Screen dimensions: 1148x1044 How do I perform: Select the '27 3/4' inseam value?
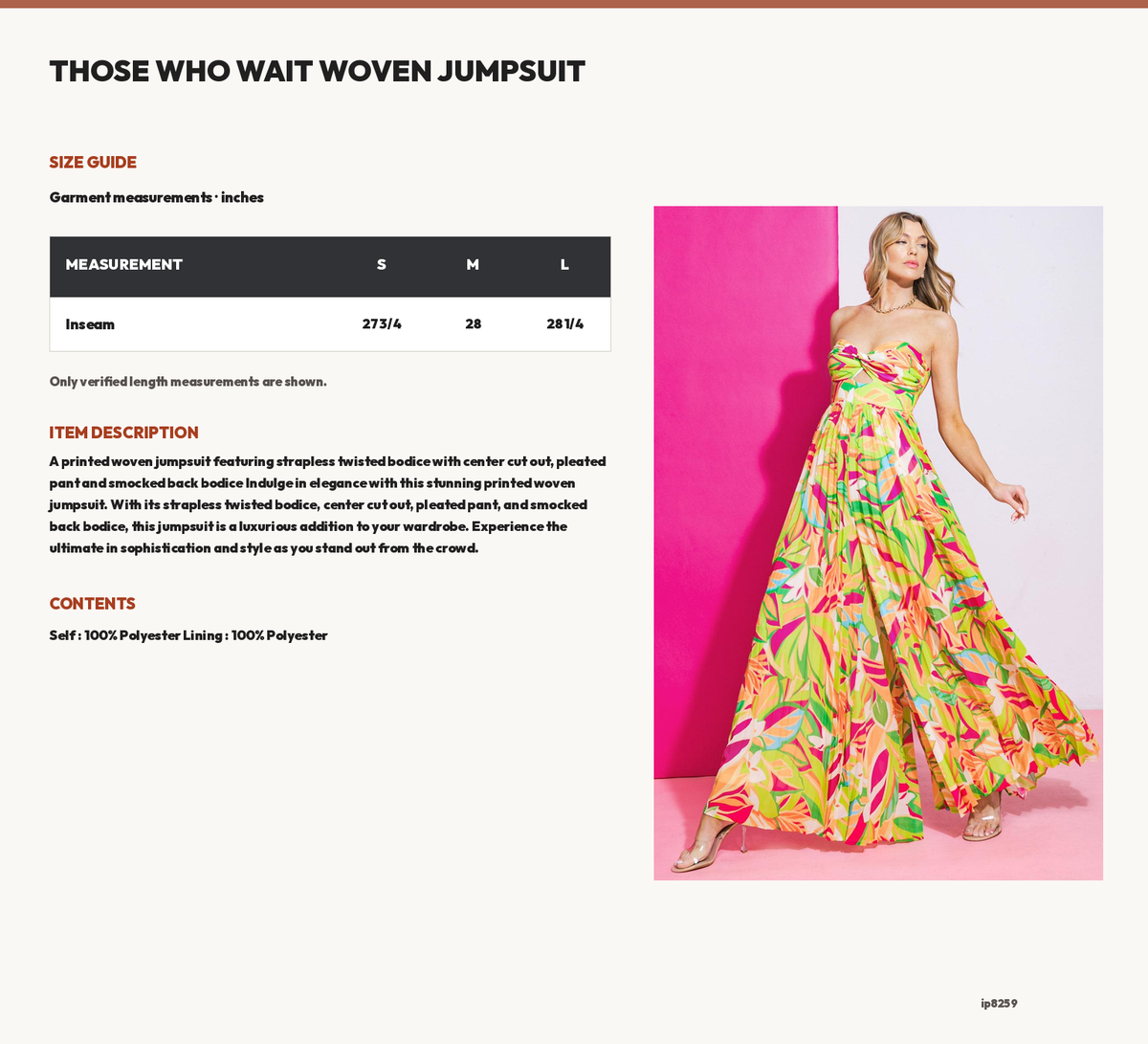tap(382, 324)
